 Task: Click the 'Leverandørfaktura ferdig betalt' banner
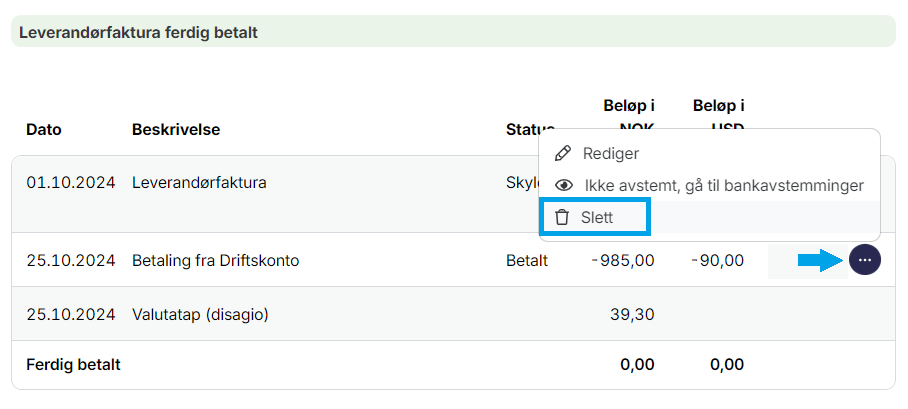pyautogui.click(x=139, y=32)
